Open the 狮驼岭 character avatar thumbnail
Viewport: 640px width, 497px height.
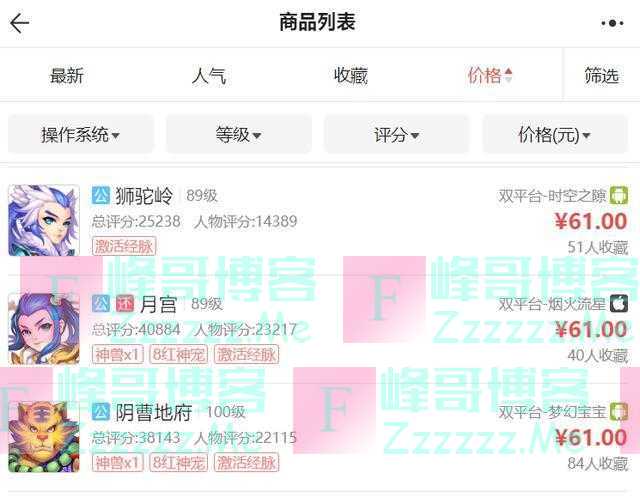(x=44, y=220)
